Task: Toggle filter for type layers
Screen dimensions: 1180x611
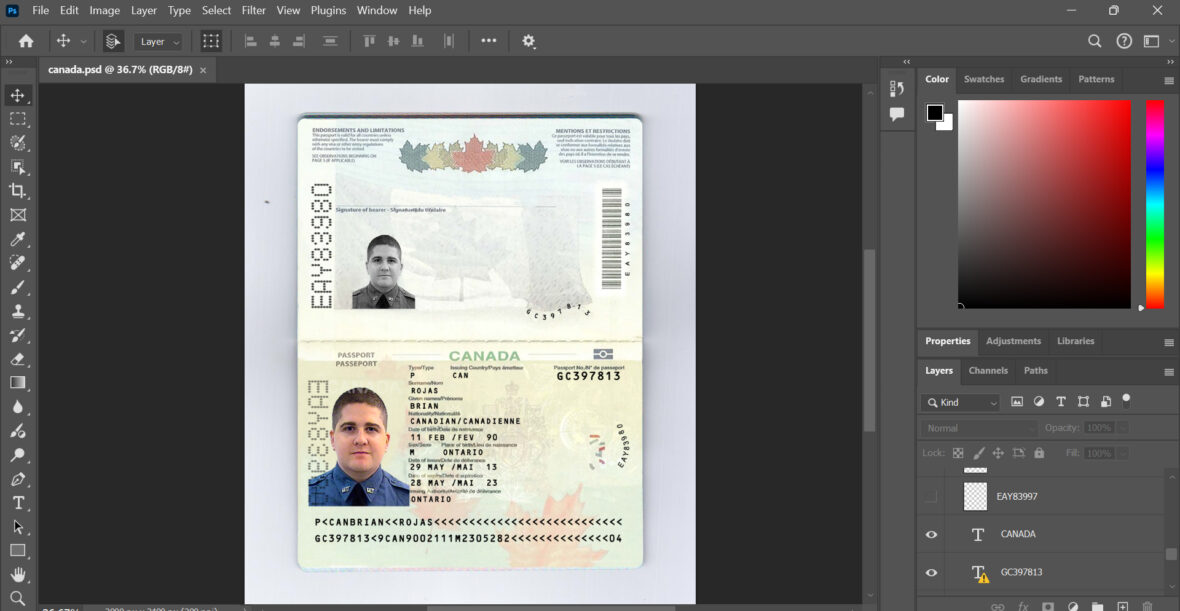Action: [x=1061, y=402]
